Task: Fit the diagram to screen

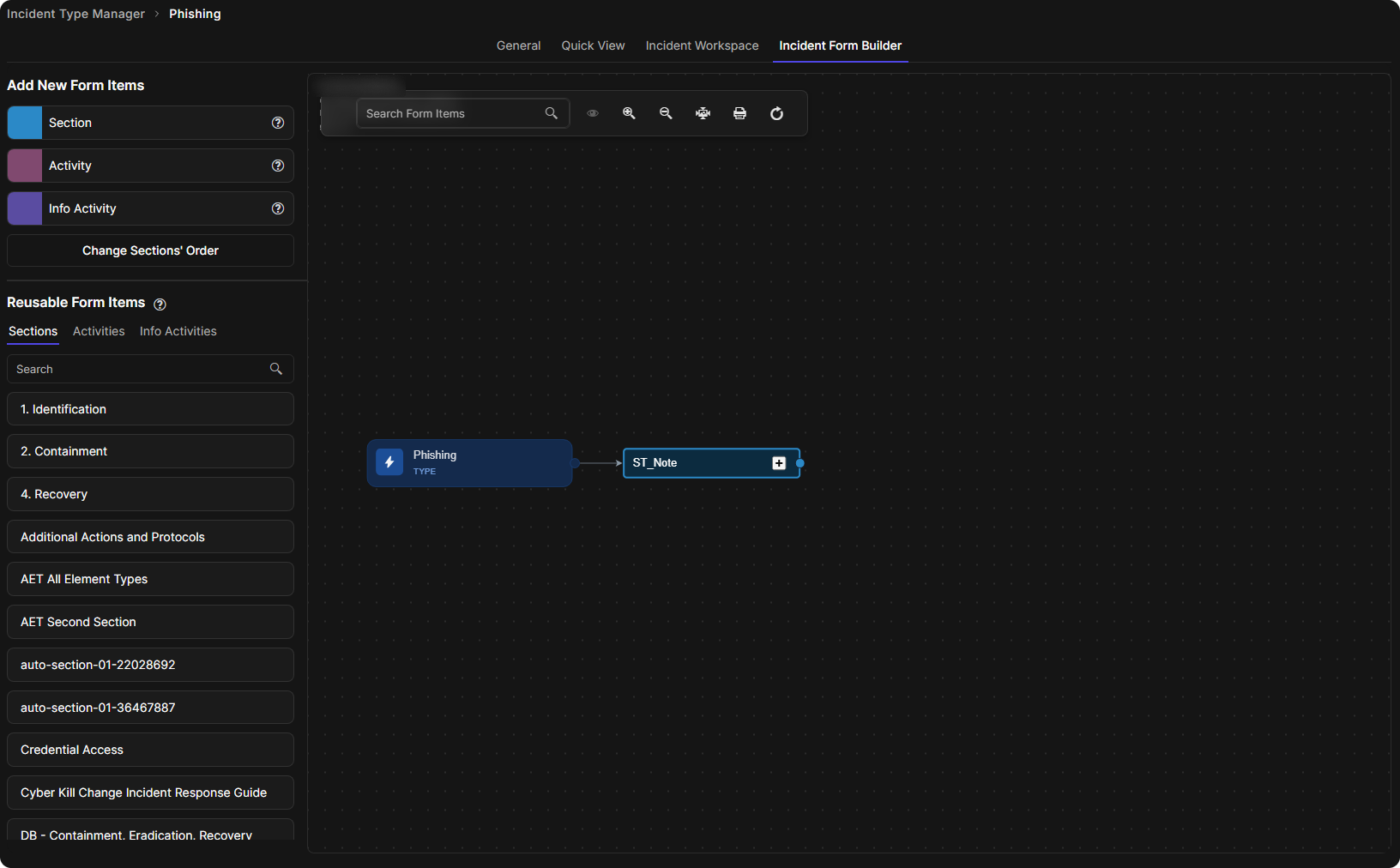Action: pos(703,113)
